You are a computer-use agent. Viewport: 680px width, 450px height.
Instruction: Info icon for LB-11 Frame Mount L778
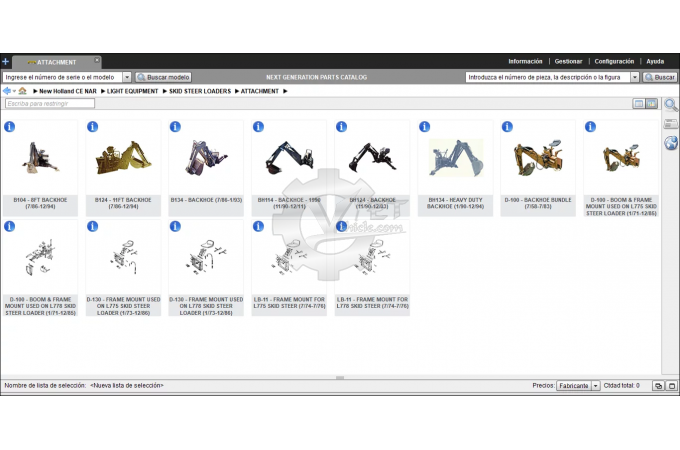tap(342, 226)
